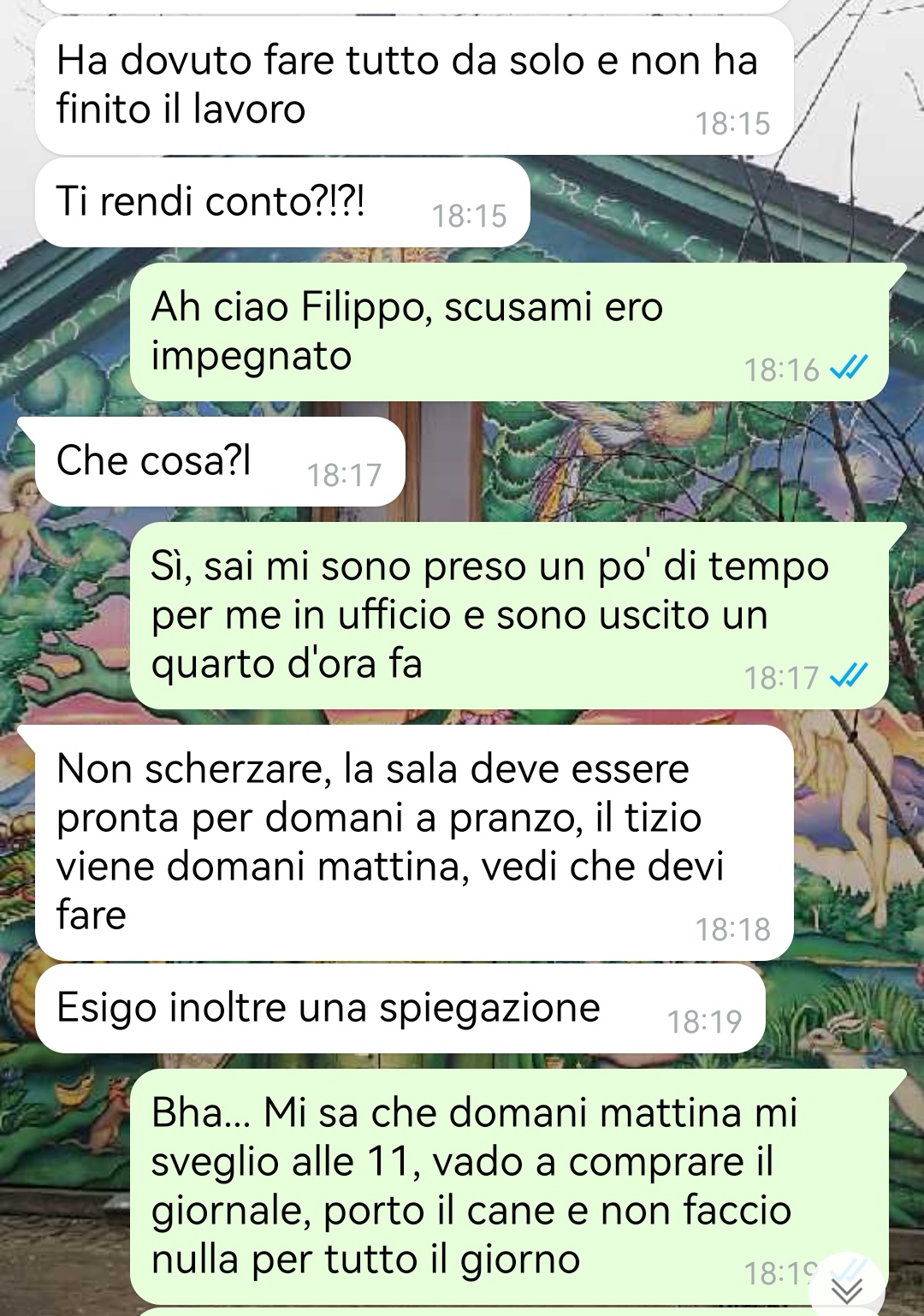Viewport: 924px width, 1316px height.
Task: Select the 'Esigo inoltre una spiegazione' message
Action: coord(400,1009)
